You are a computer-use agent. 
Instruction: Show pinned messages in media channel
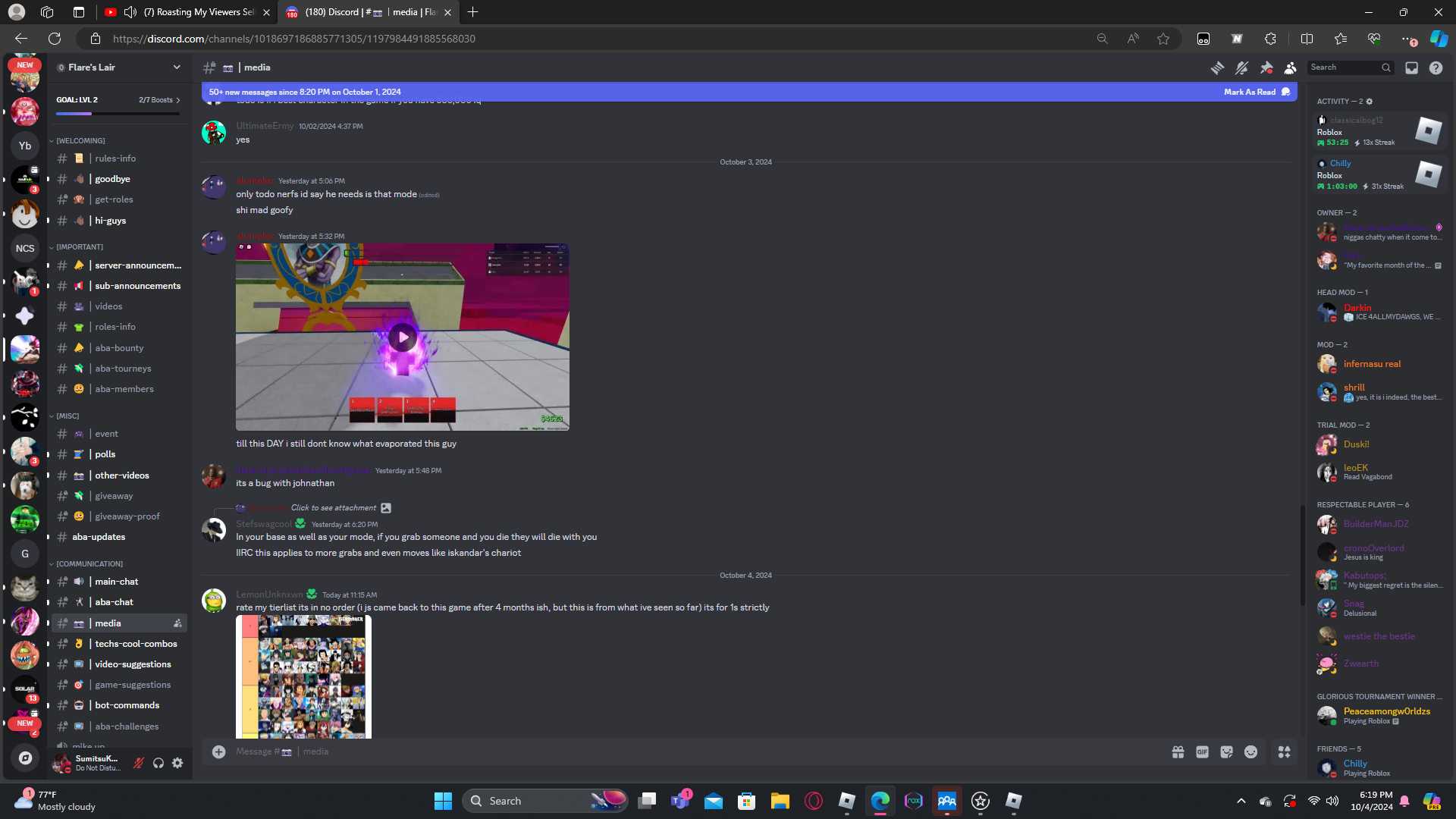[1266, 68]
